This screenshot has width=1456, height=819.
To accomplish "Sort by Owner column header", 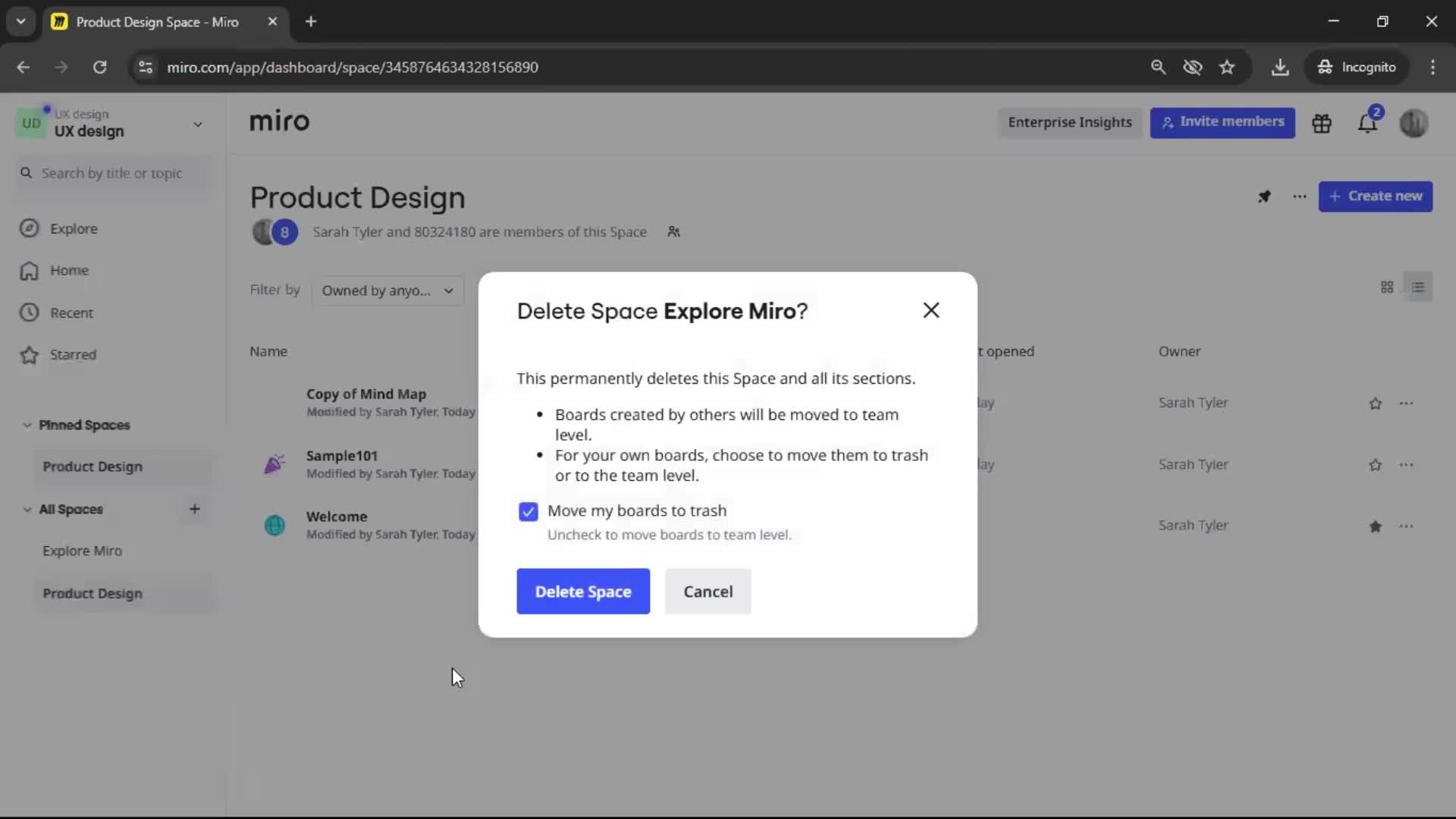I will (x=1179, y=352).
